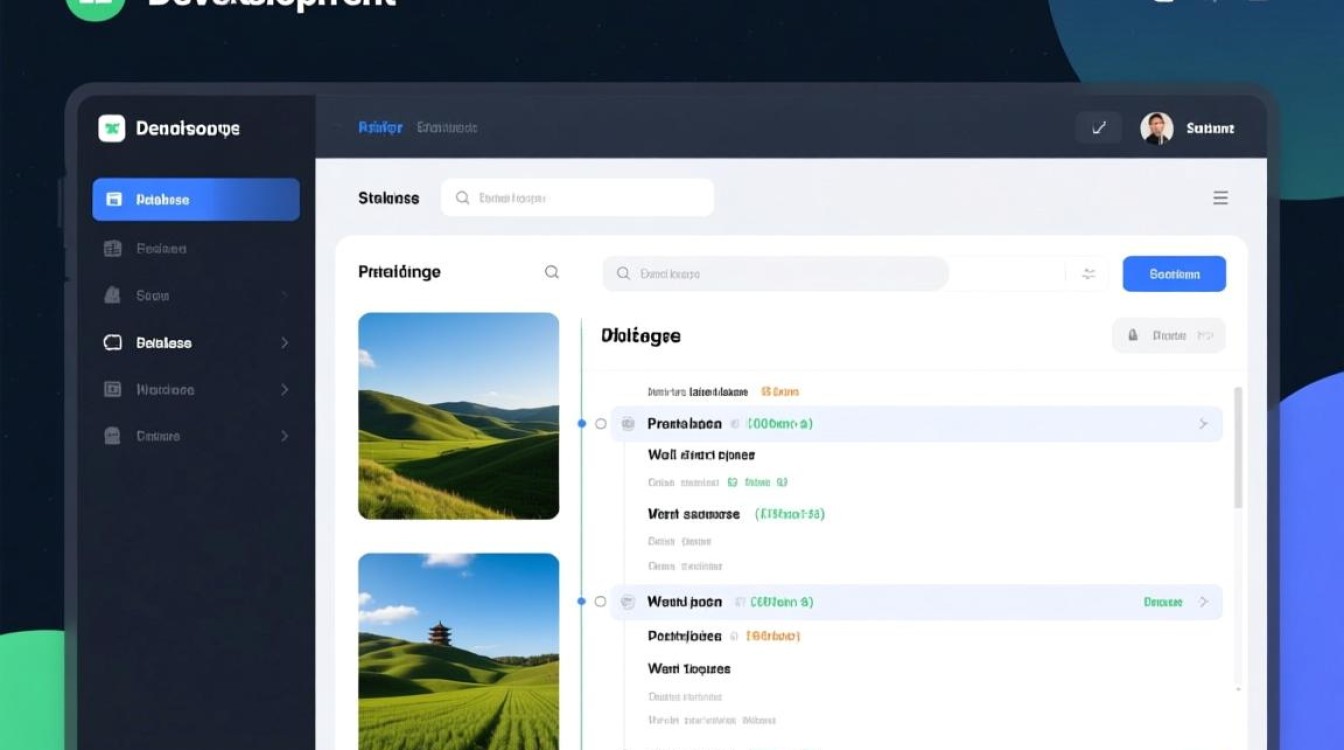Click the user avatar photo in top bar

[1156, 128]
